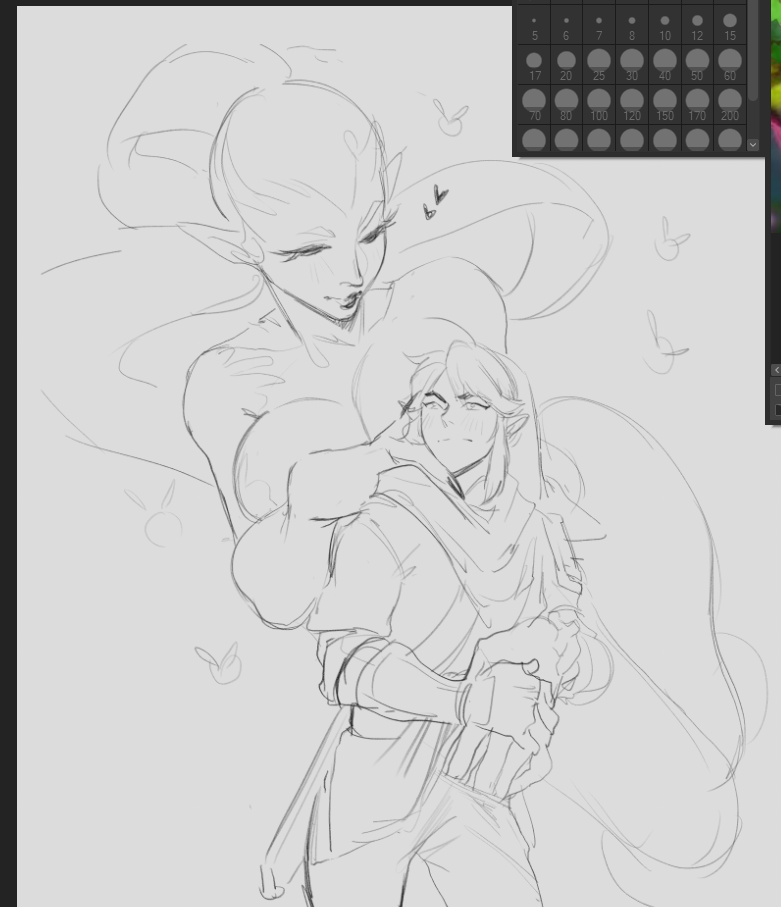Select the 20 brush size preset
This screenshot has height=907, width=781.
click(x=566, y=65)
